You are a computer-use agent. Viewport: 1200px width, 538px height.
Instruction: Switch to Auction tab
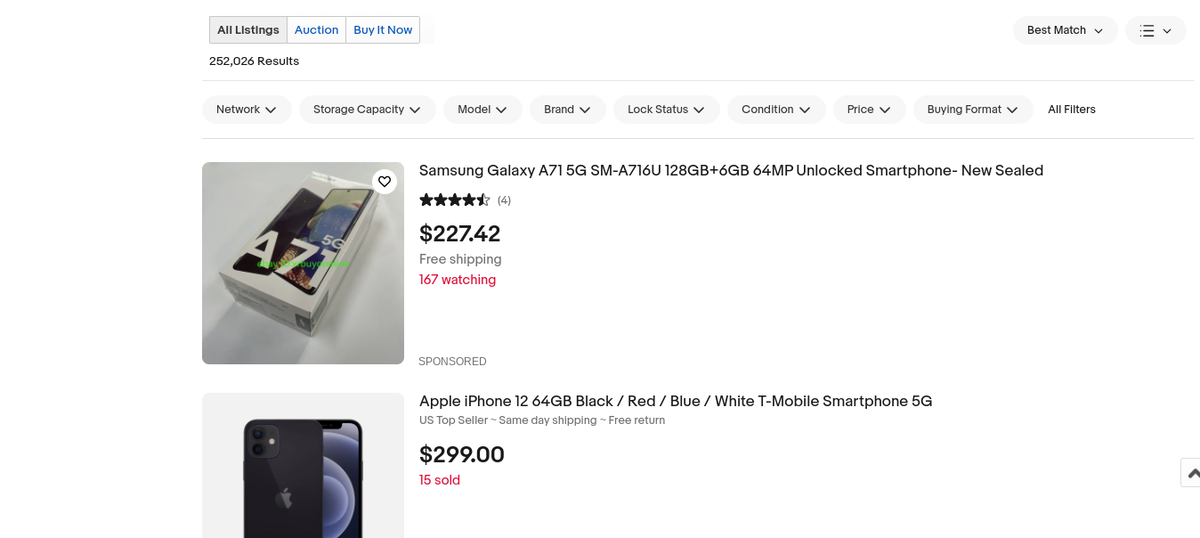pyautogui.click(x=316, y=30)
